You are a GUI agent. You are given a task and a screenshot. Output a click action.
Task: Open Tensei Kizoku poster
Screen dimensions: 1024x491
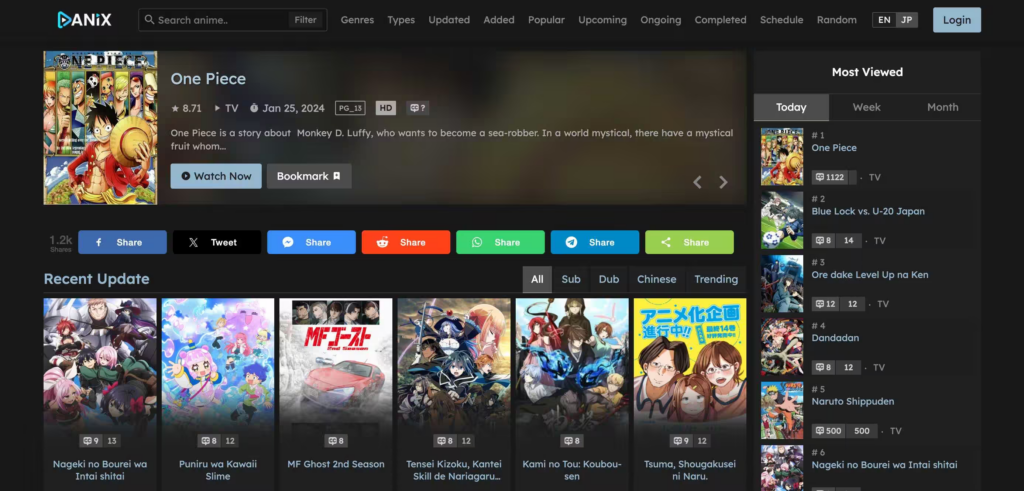coord(454,373)
